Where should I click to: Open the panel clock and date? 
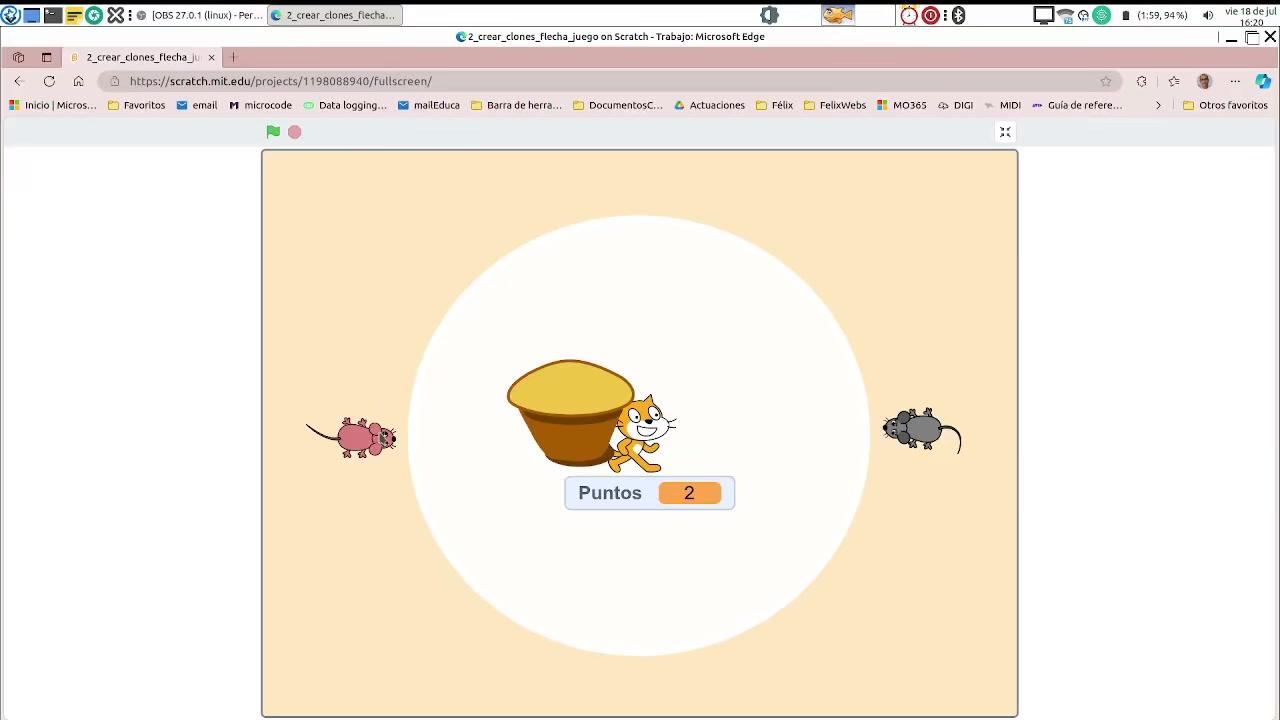point(1251,16)
